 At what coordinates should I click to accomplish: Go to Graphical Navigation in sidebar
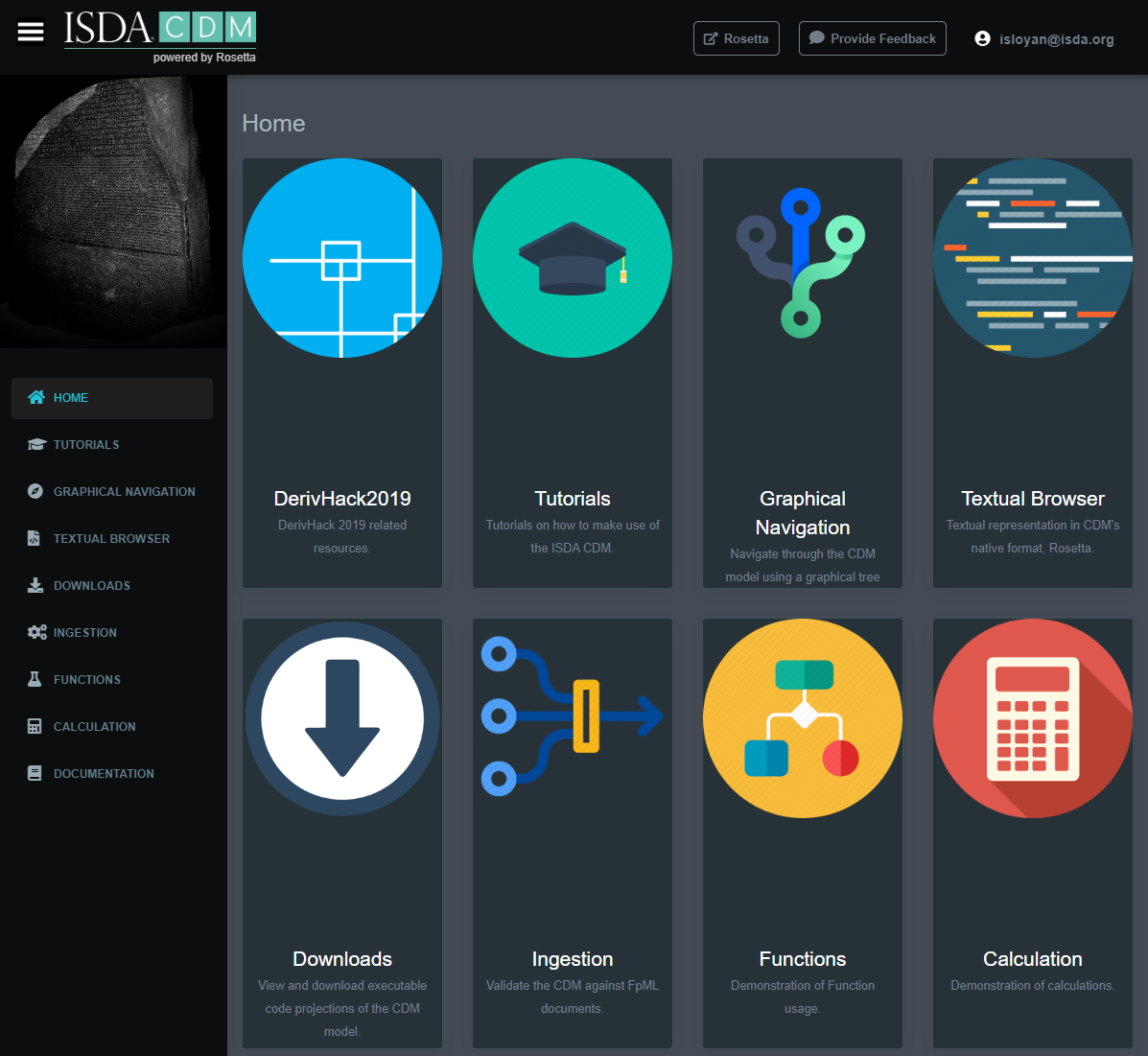112,491
